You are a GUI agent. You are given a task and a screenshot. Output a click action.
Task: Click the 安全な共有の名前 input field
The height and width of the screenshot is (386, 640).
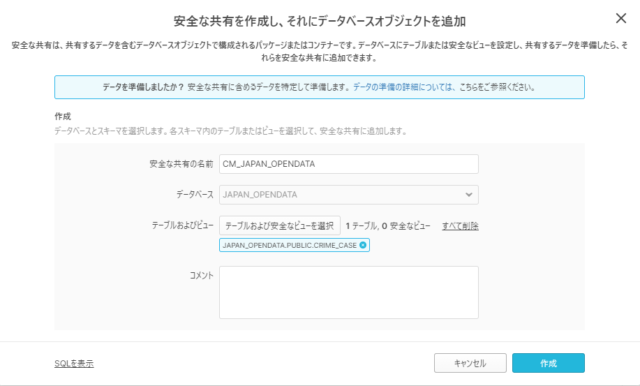point(349,164)
